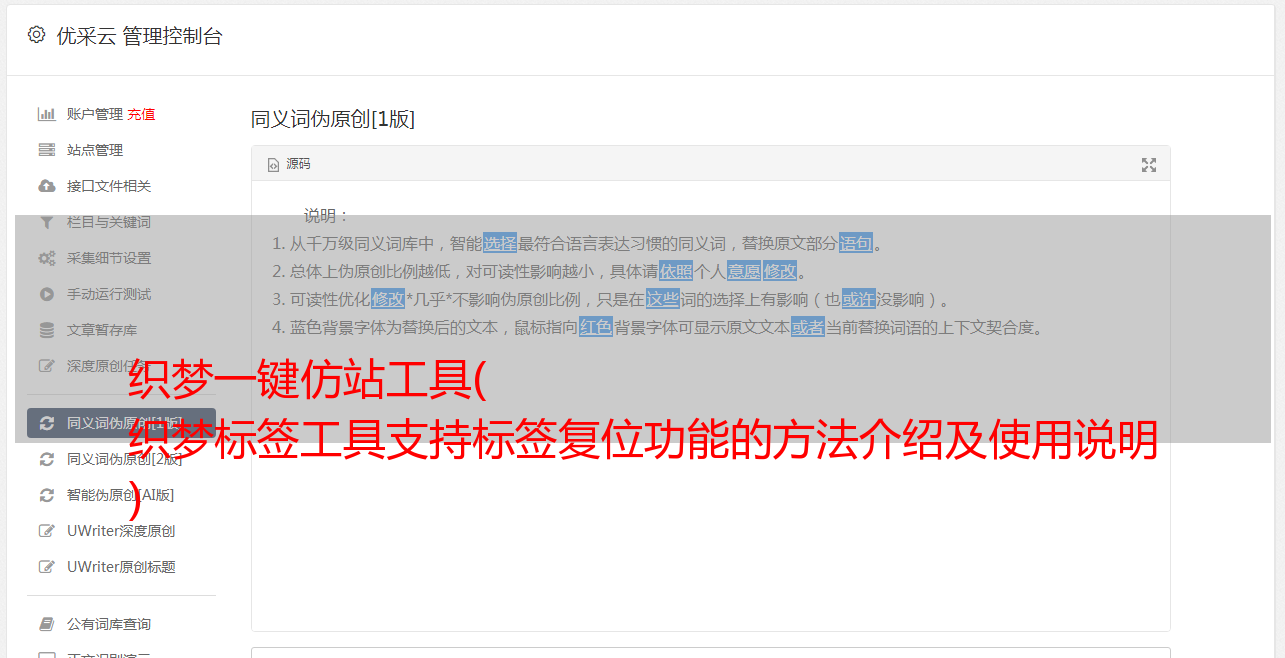Click highlighted word 选择 in text
This screenshot has width=1285, height=658.
[x=500, y=243]
